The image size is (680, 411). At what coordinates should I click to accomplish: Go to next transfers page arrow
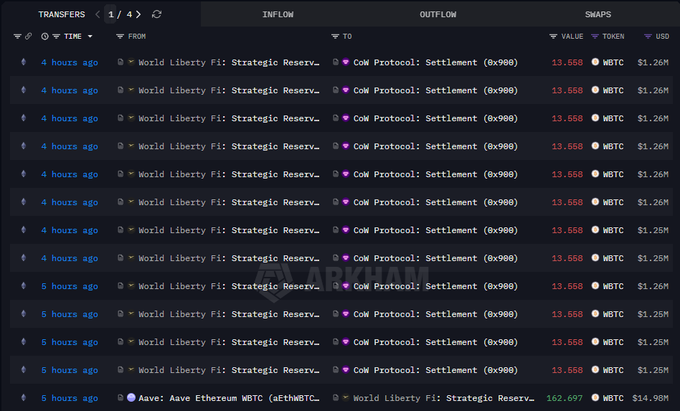(138, 14)
